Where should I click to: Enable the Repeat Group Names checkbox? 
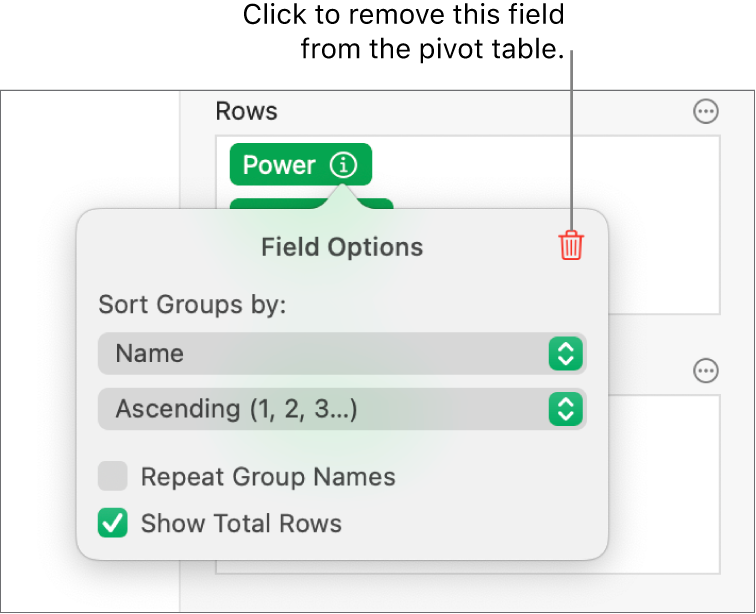coord(113,477)
